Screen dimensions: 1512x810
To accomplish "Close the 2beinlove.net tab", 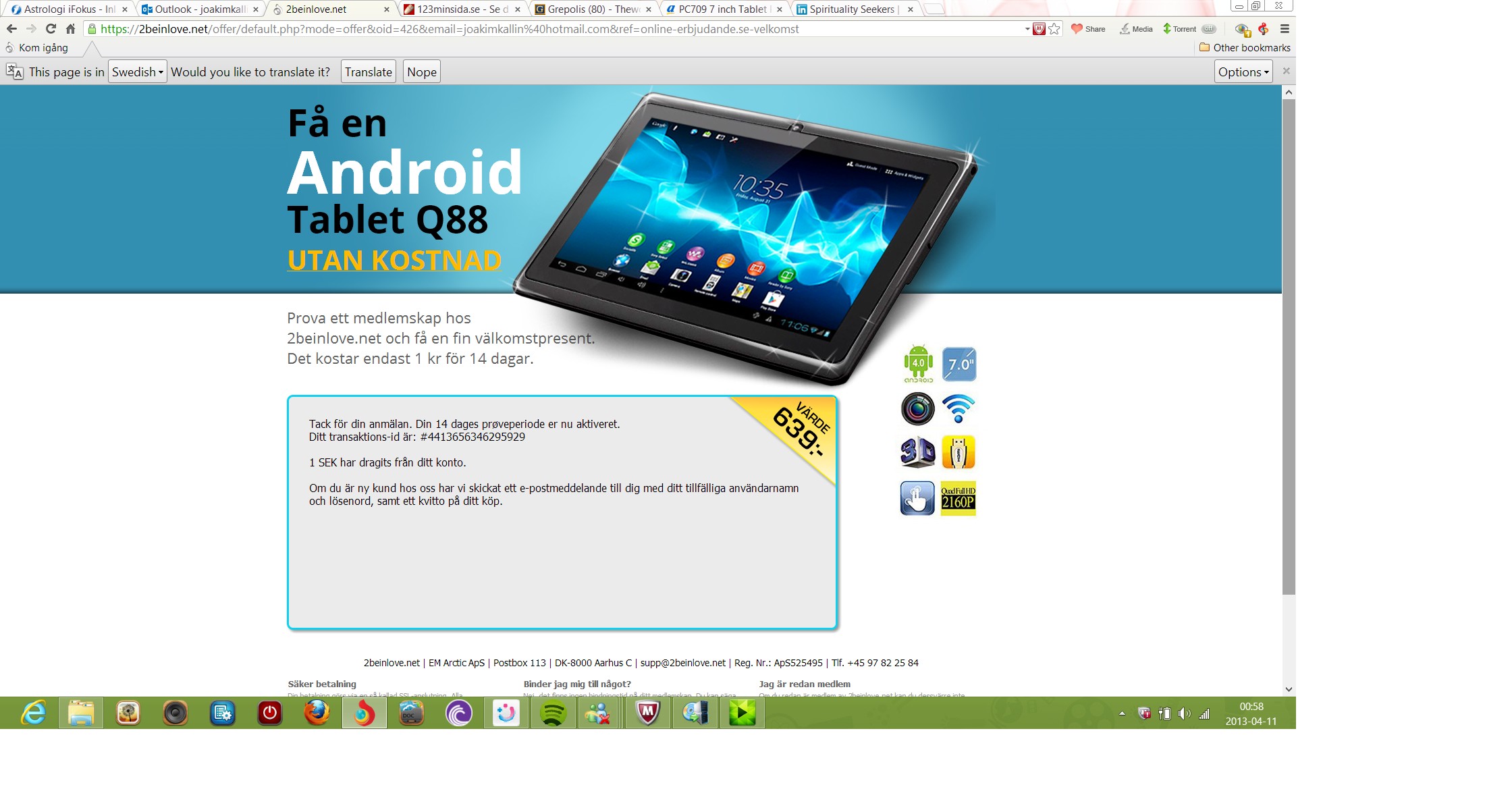I will tap(387, 9).
